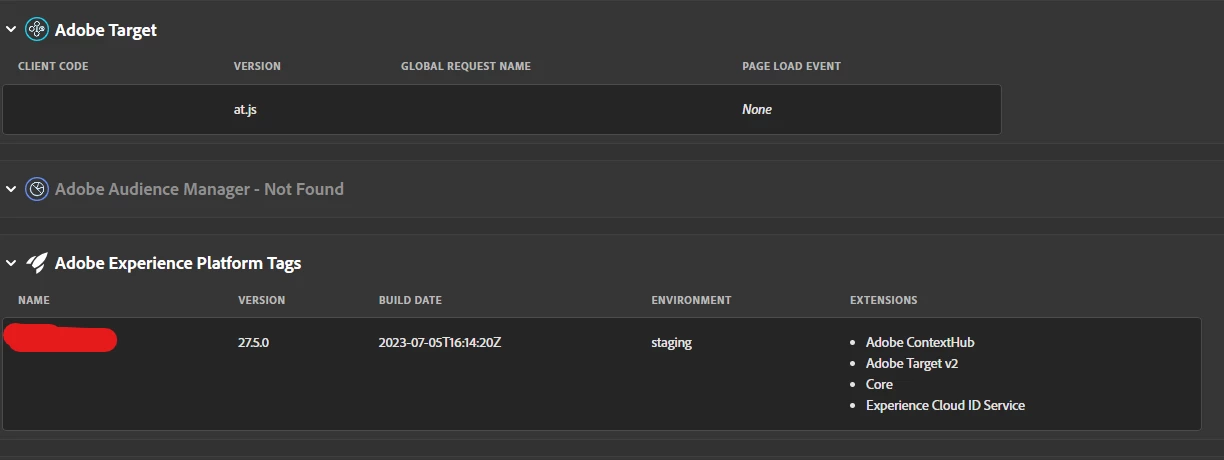Screen dimensions: 1224x460
Task: Click the NAME column header in Tags
Action: pyautogui.click(x=34, y=300)
